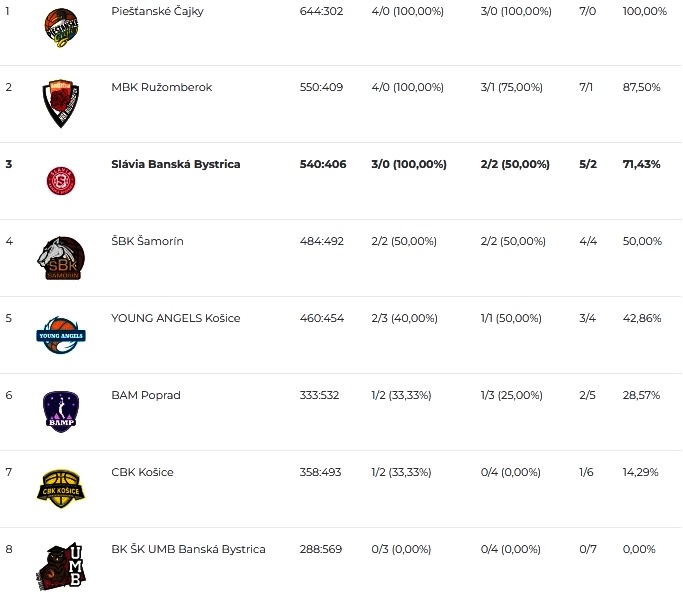Click the Piešťanské Čajky team logo
The height and width of the screenshot is (605, 683).
point(61,27)
